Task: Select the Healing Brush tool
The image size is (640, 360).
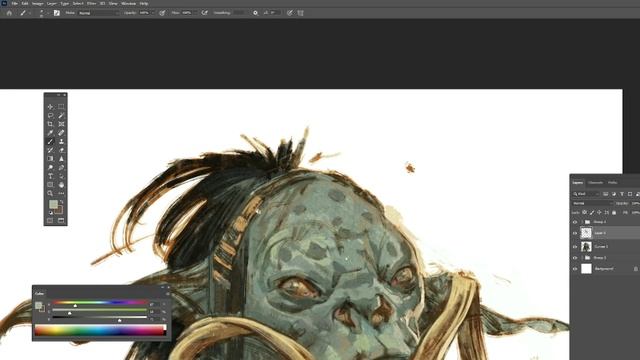Action: [x=61, y=133]
